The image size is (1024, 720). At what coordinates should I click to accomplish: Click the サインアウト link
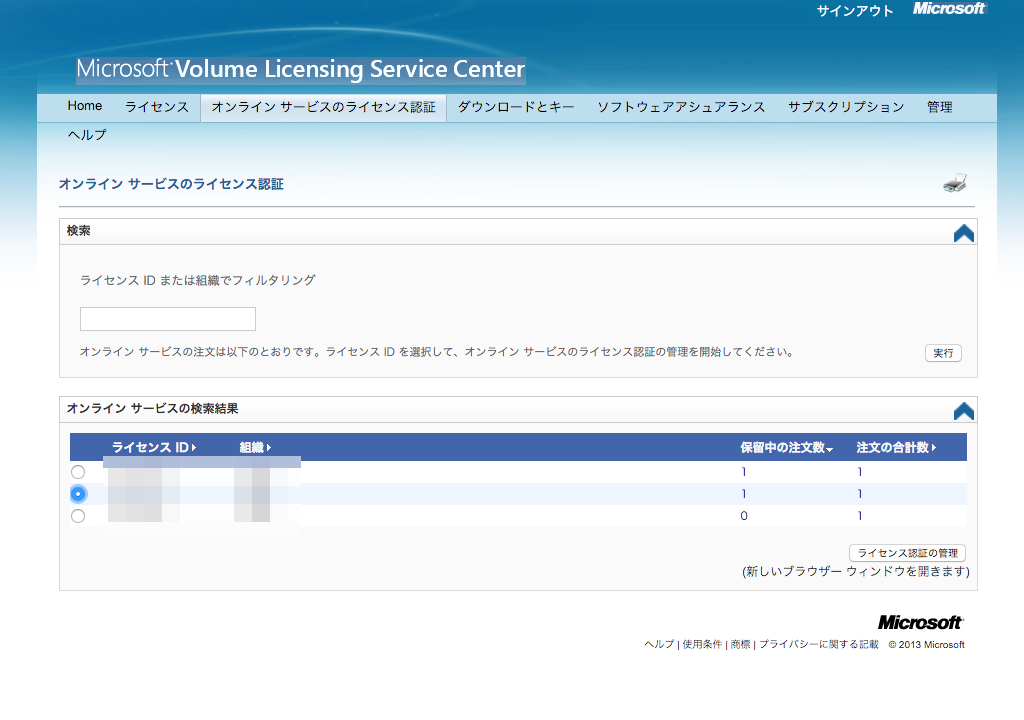point(855,11)
